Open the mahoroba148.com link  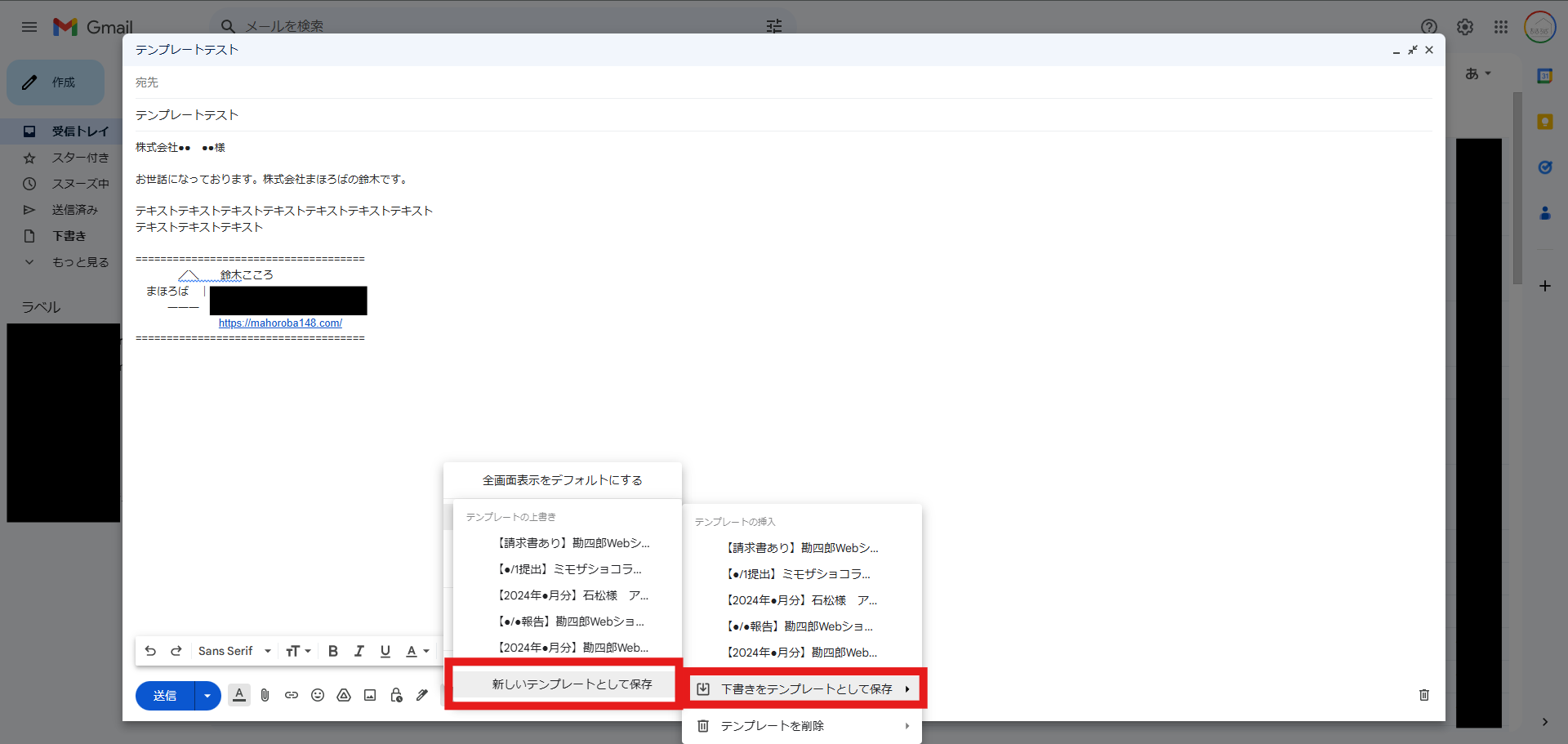280,323
